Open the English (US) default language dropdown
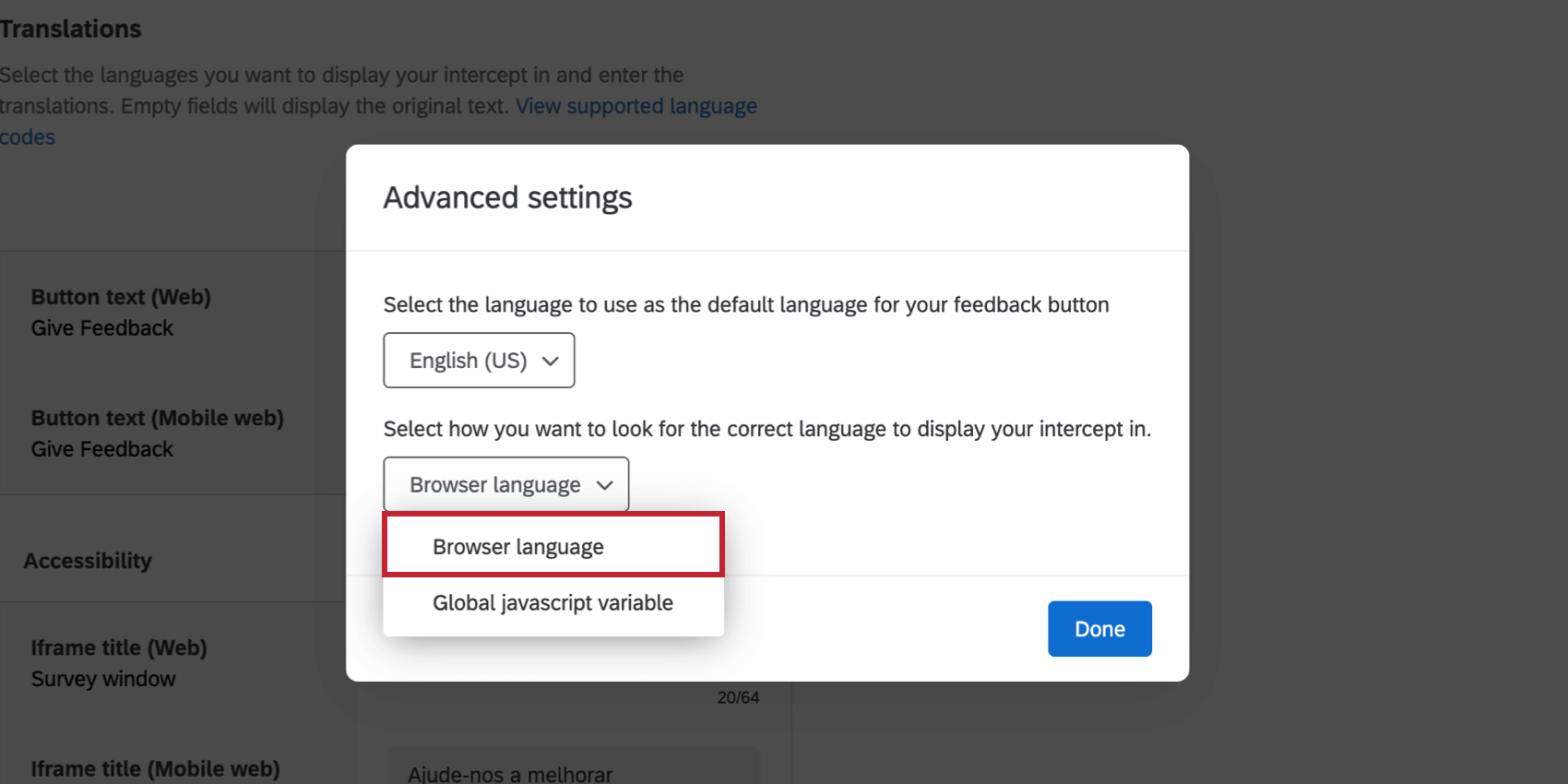This screenshot has width=1568, height=784. tap(478, 361)
